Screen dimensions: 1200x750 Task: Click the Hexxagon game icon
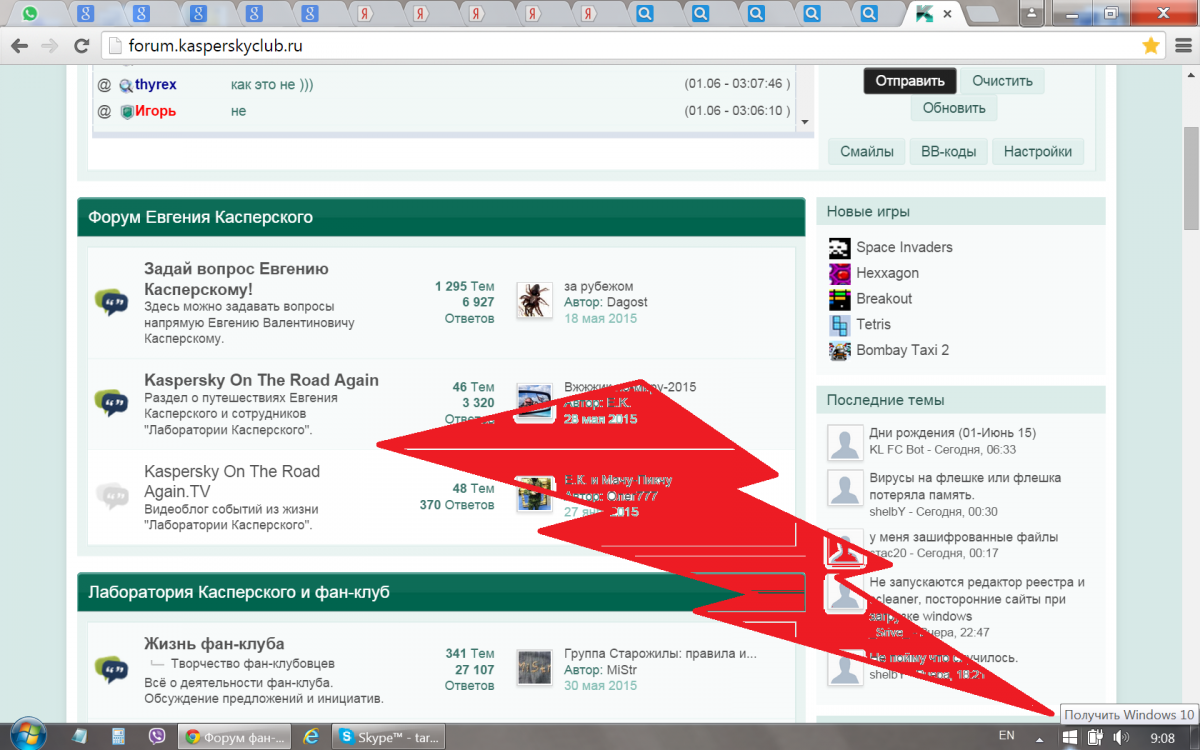[840, 273]
